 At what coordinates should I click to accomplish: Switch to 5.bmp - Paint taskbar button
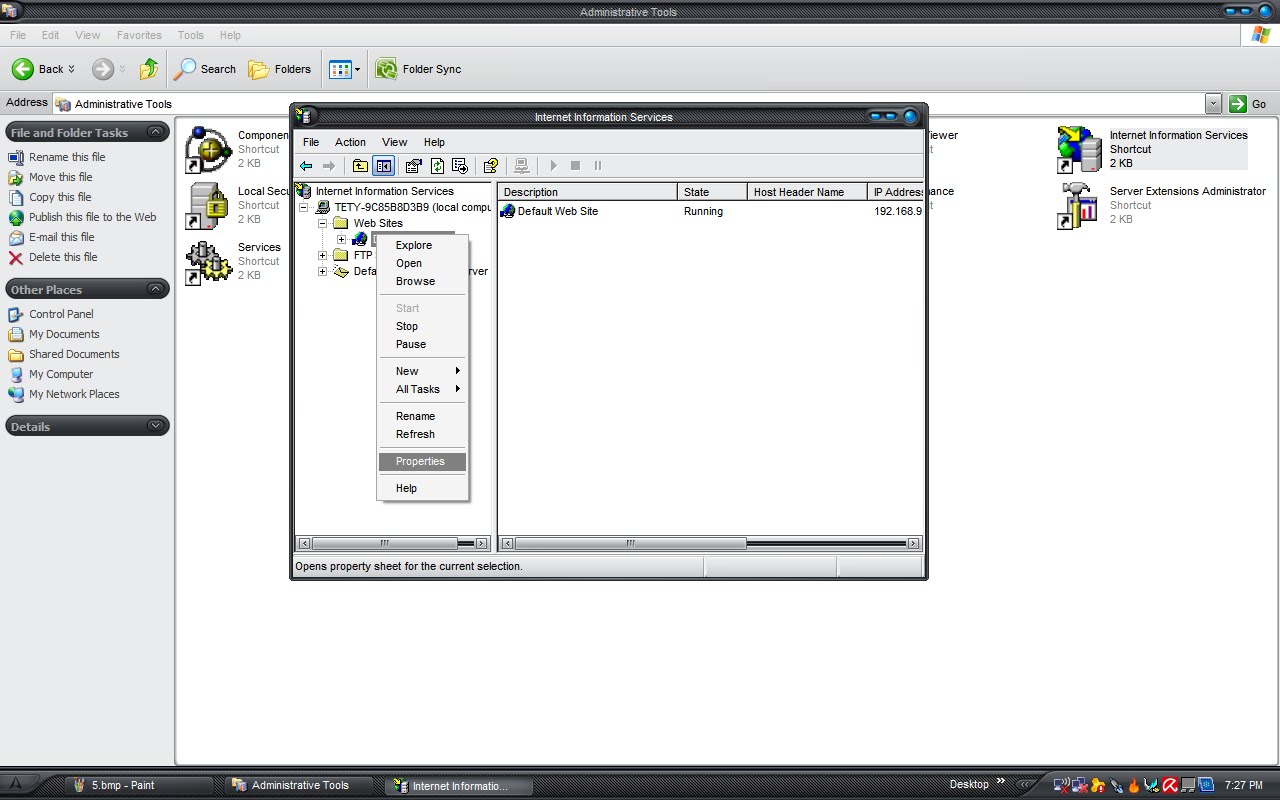tap(140, 785)
